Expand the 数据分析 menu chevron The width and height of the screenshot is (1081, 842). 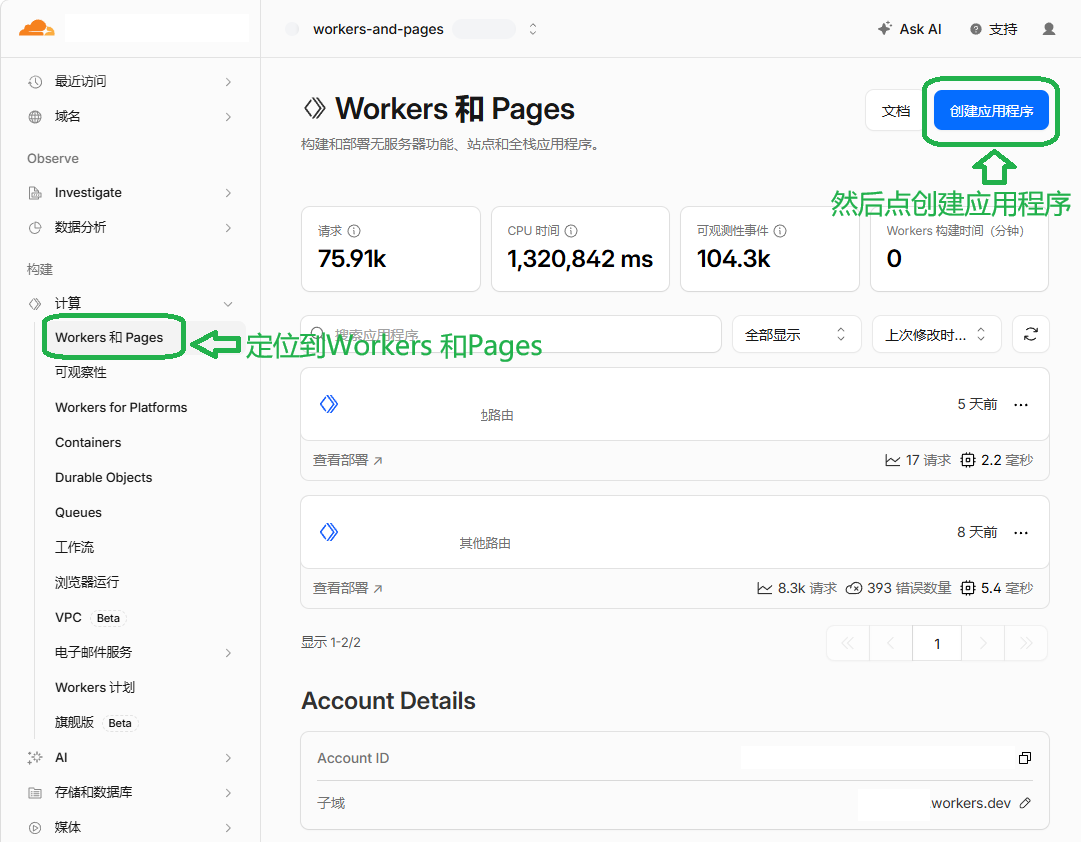228,228
